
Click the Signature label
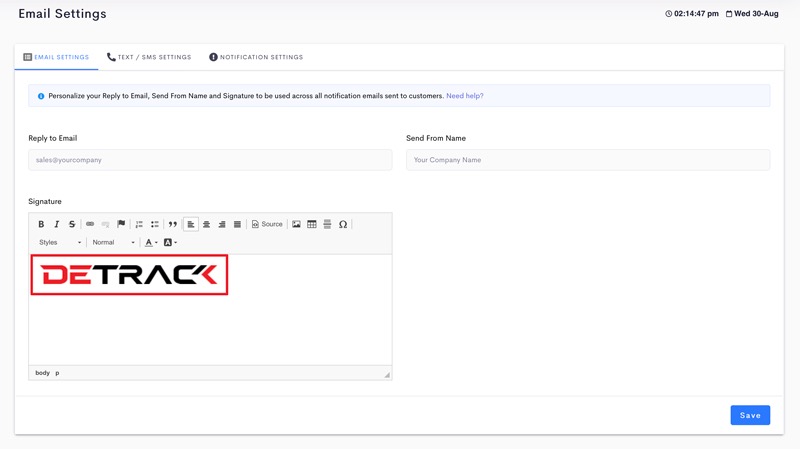(45, 202)
